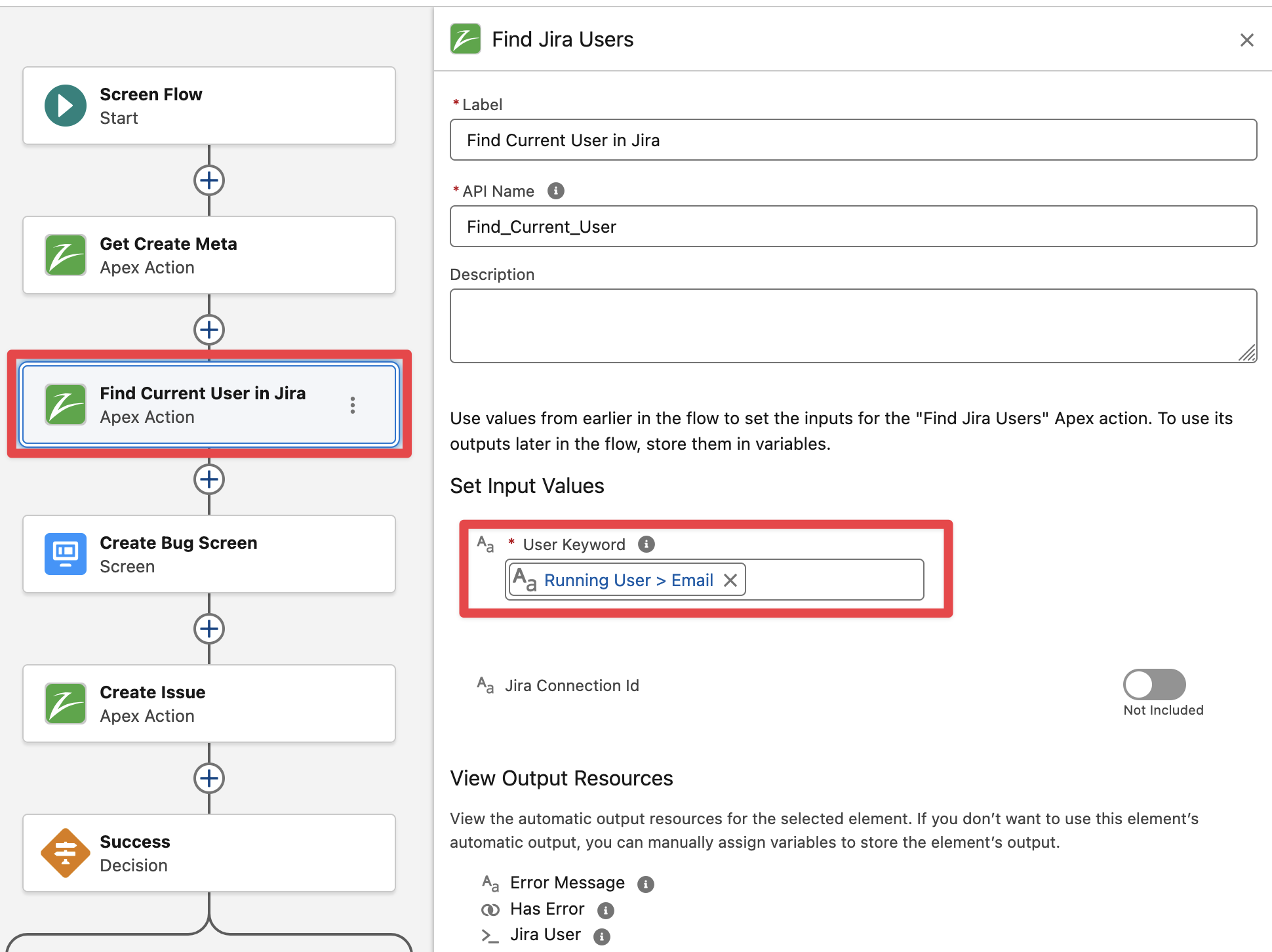
Task: Click the User Keyword info icon
Action: (x=646, y=544)
